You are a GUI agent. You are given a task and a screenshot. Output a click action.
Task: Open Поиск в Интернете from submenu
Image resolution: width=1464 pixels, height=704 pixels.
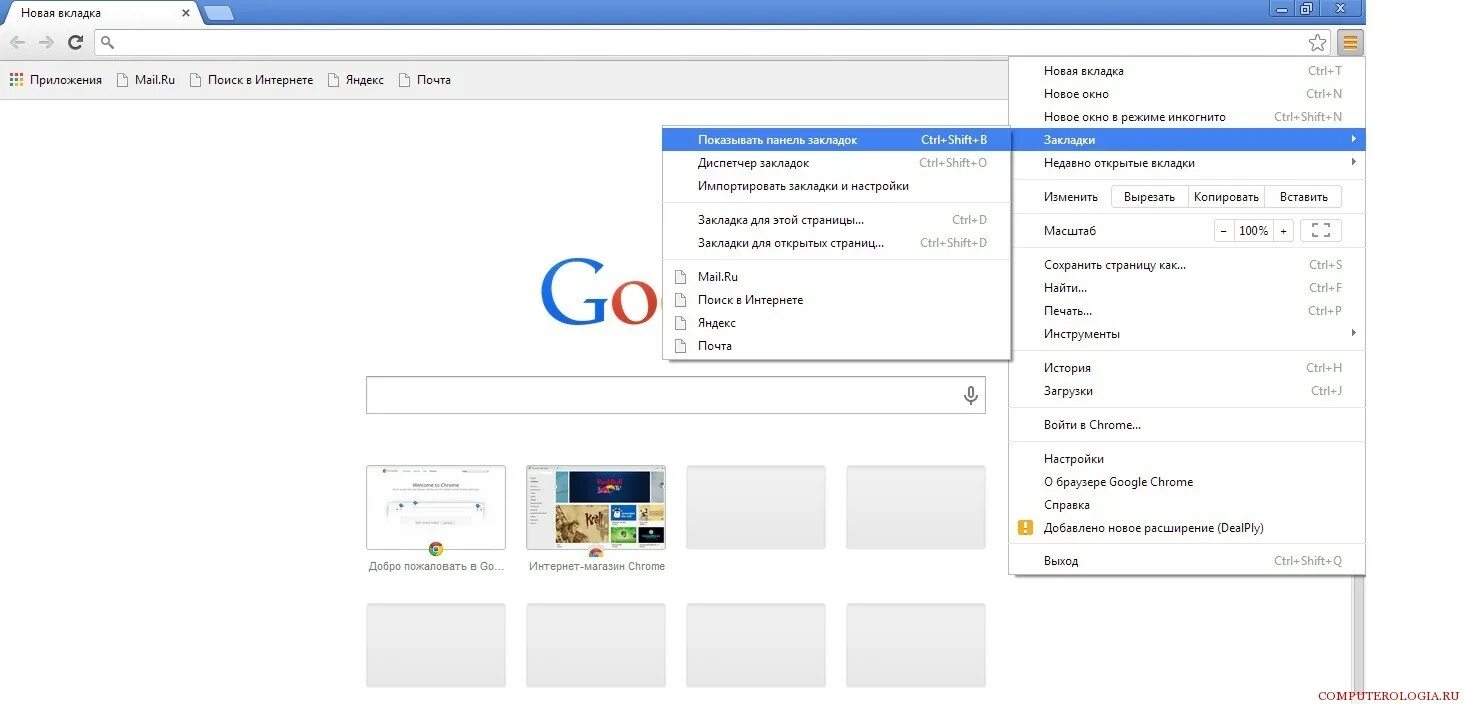click(x=837, y=300)
